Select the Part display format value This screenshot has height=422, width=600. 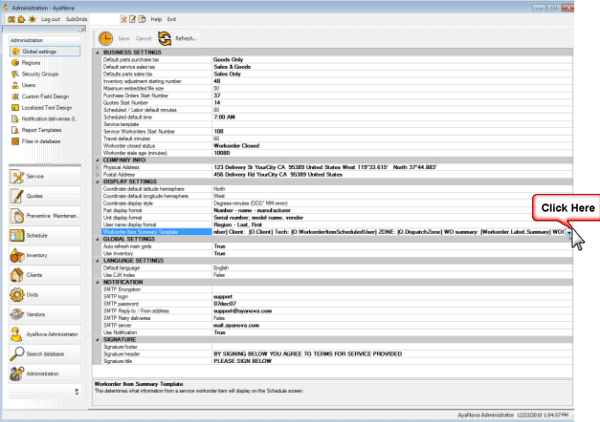[392, 210]
